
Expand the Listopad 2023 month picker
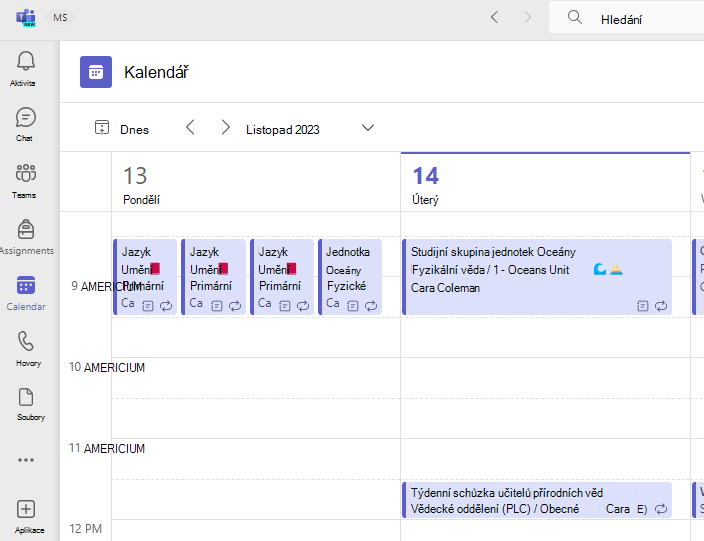368,128
